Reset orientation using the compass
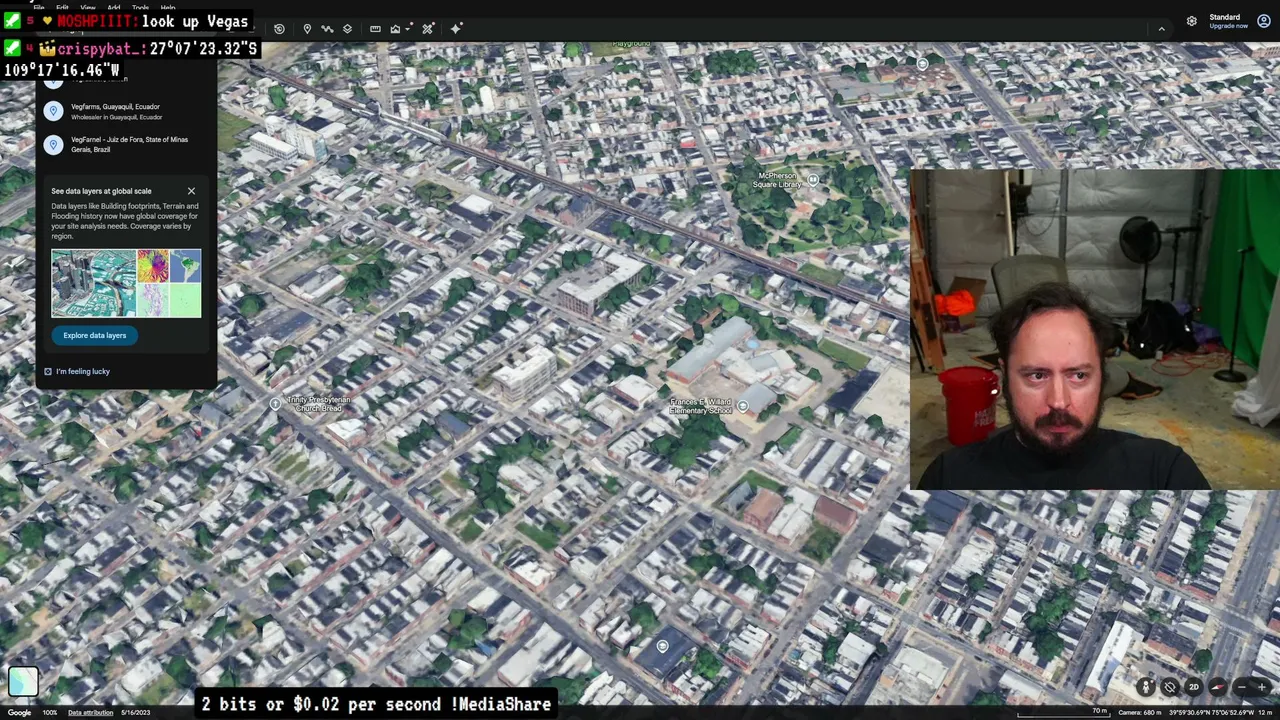Viewport: 1280px width, 720px height. coord(1217,687)
